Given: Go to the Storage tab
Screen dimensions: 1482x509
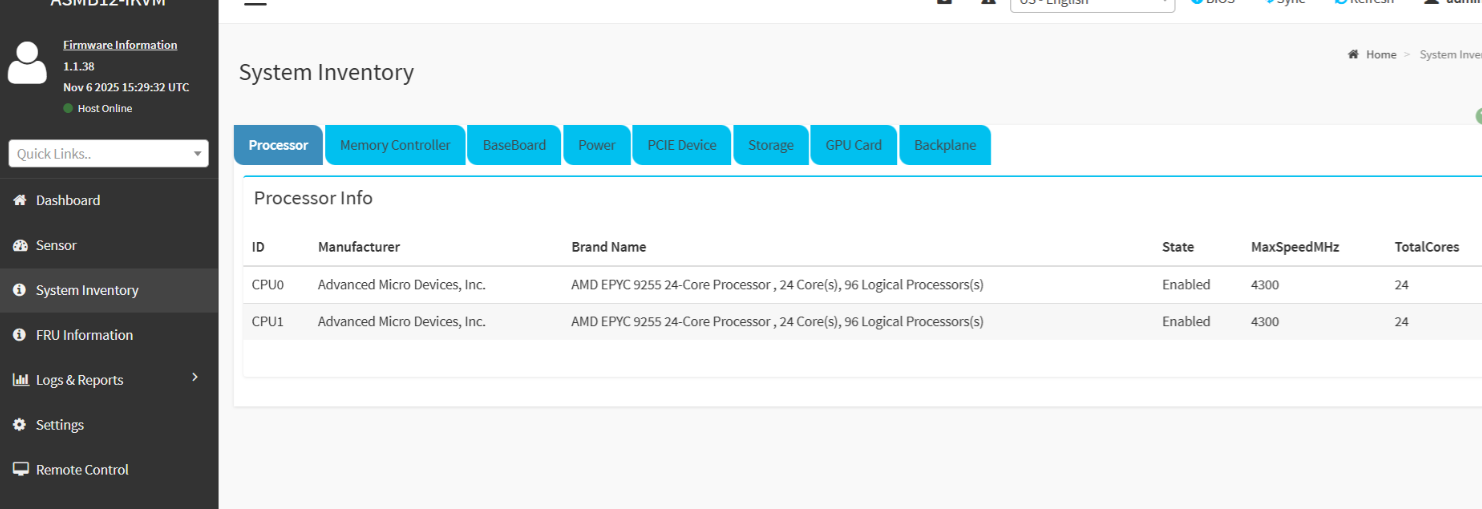Looking at the screenshot, I should [770, 145].
